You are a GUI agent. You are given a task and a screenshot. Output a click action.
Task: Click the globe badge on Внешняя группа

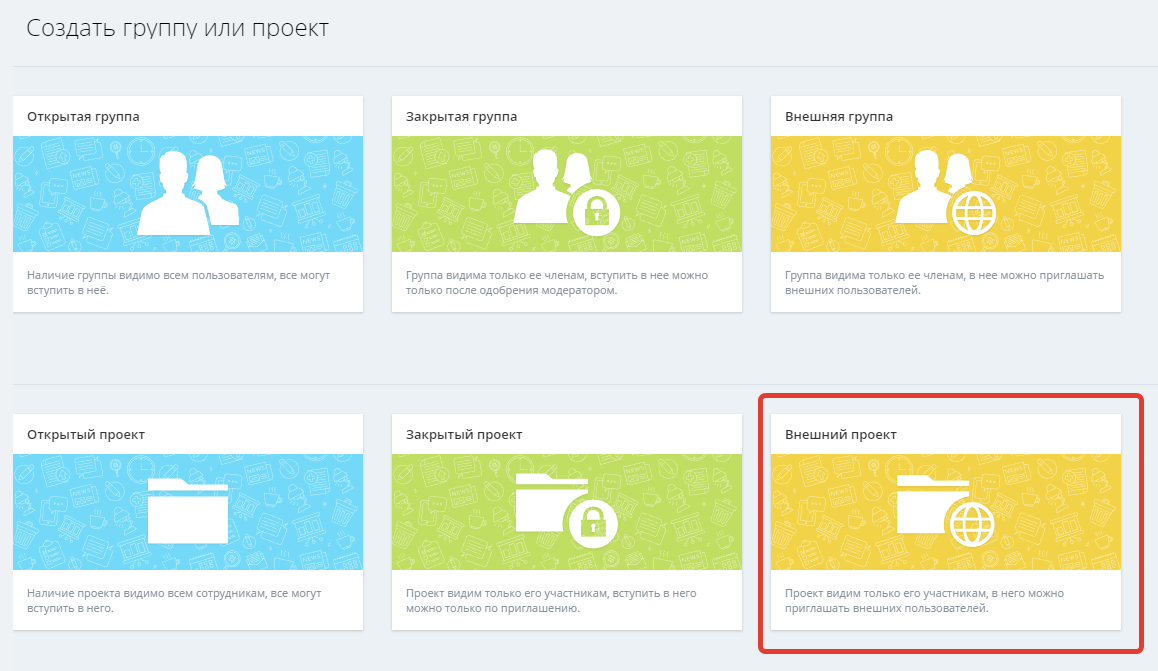click(x=974, y=211)
